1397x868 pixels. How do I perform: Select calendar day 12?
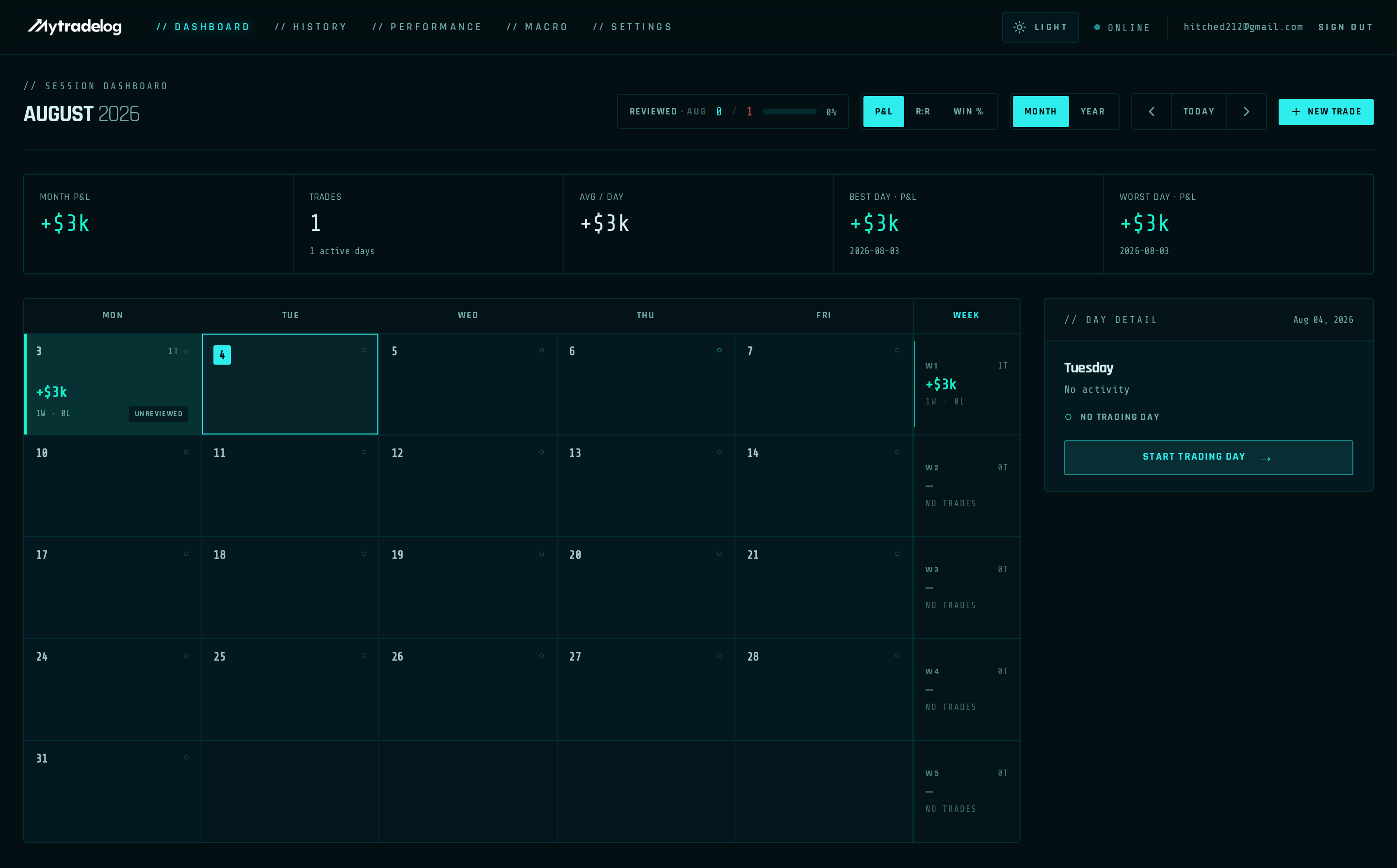(468, 486)
